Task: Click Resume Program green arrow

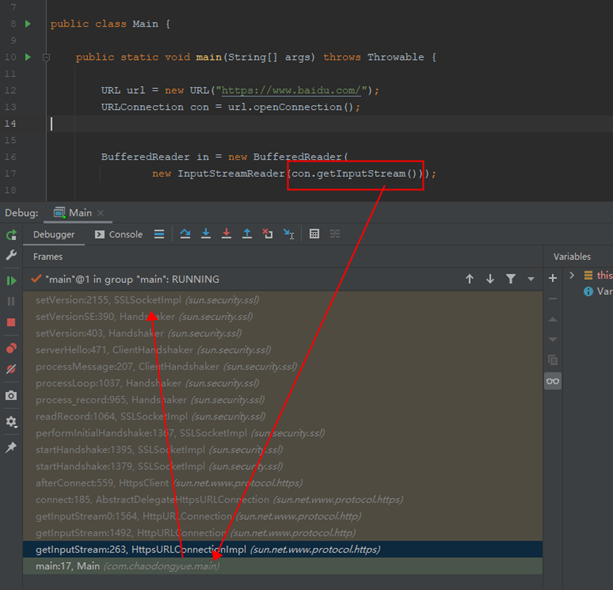Action: coord(11,280)
